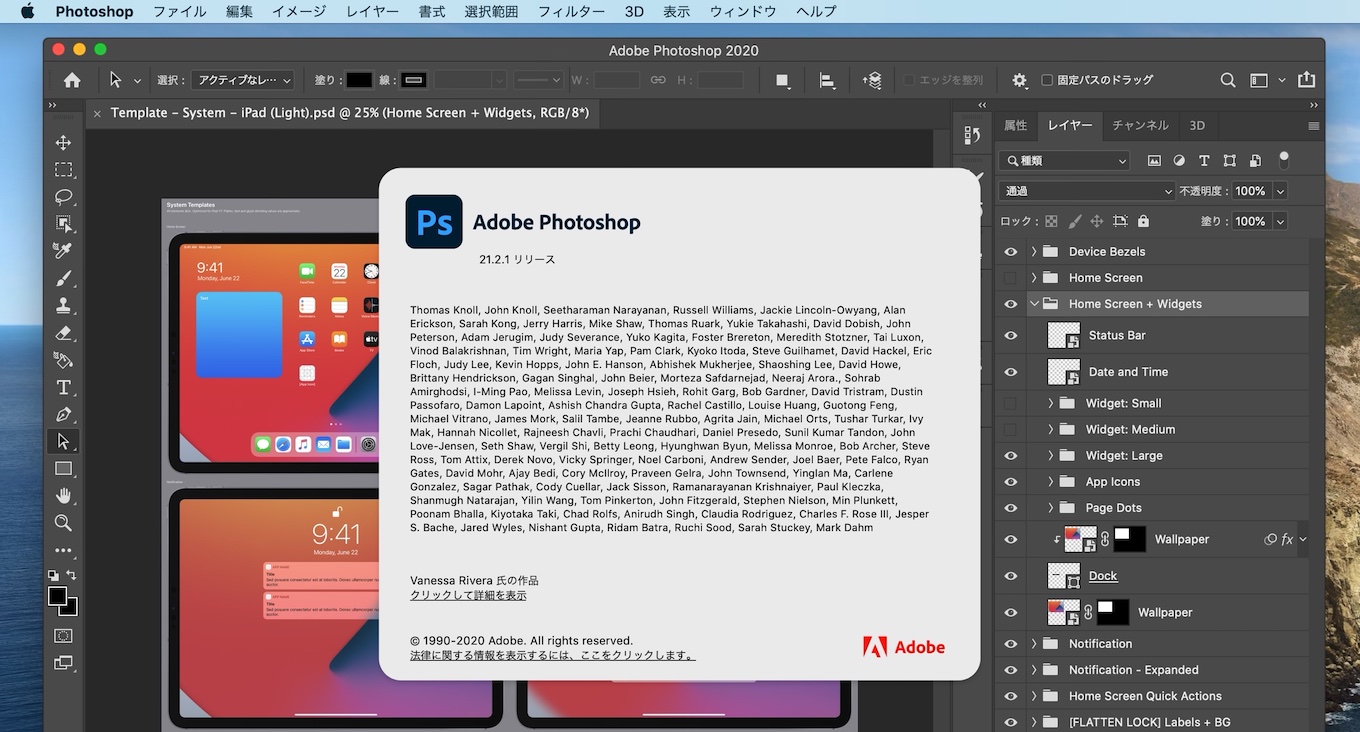Hide the Date and Time layer
This screenshot has height=732, width=1360.
pyautogui.click(x=1010, y=372)
